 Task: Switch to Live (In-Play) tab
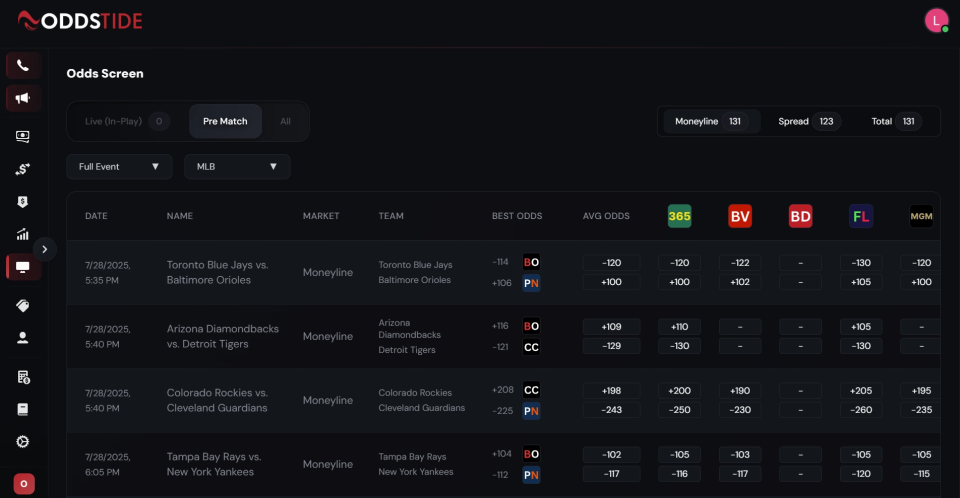[x=127, y=121]
